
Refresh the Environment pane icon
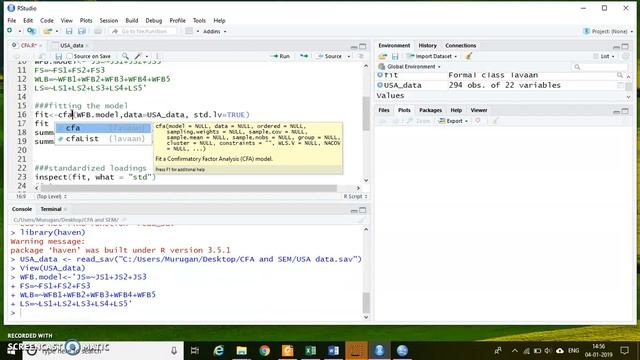click(625, 56)
